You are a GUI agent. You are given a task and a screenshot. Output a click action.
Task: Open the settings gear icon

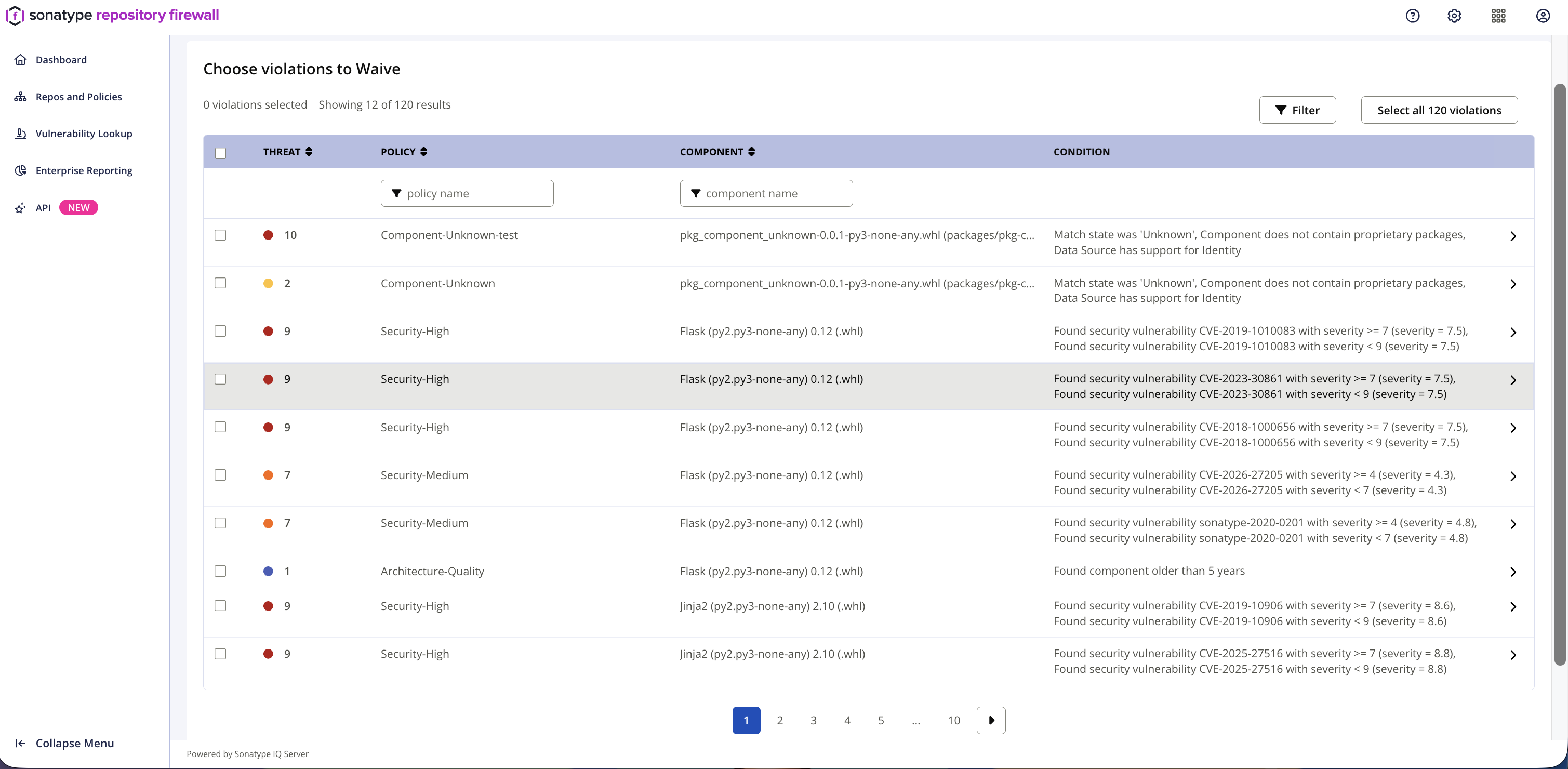(x=1454, y=16)
